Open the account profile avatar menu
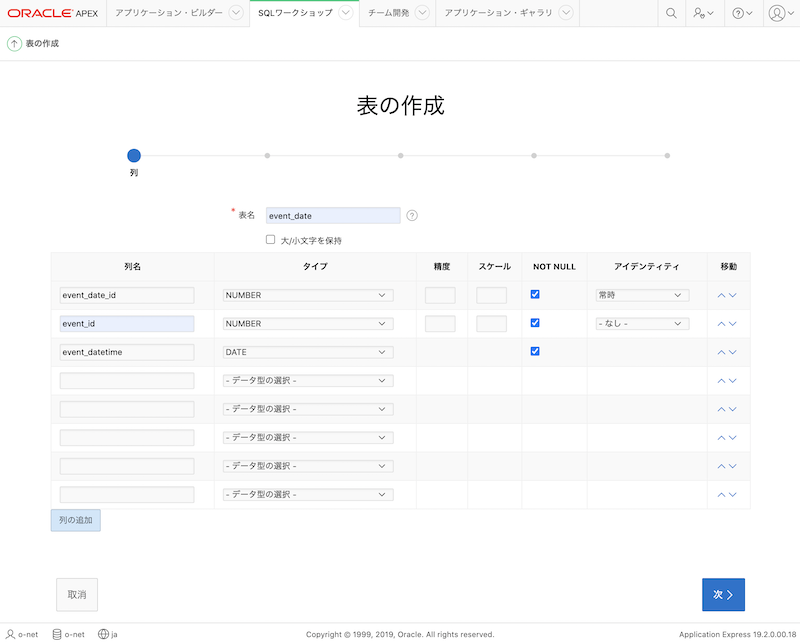 point(781,13)
